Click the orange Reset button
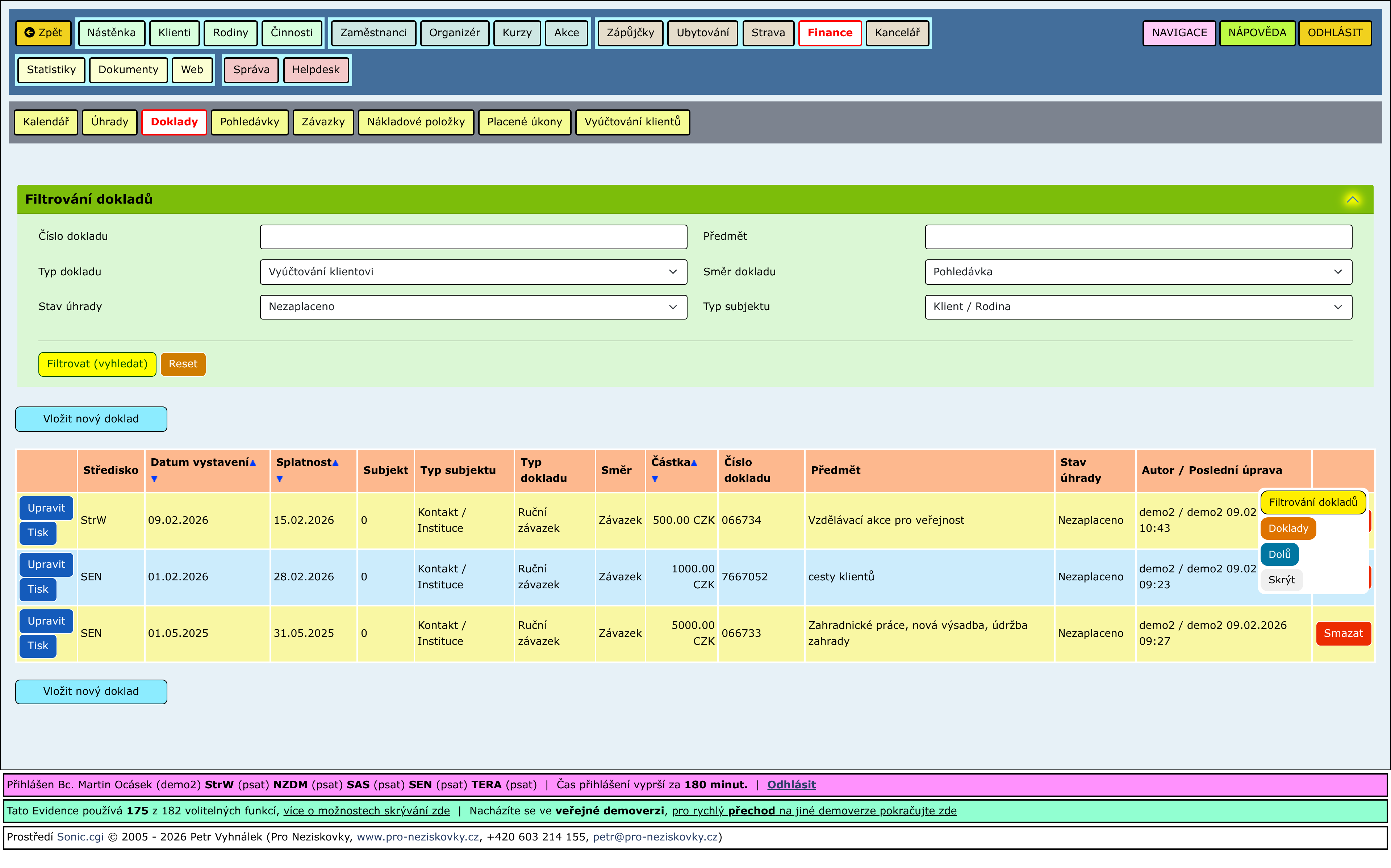The width and height of the screenshot is (1391, 868). pos(183,364)
